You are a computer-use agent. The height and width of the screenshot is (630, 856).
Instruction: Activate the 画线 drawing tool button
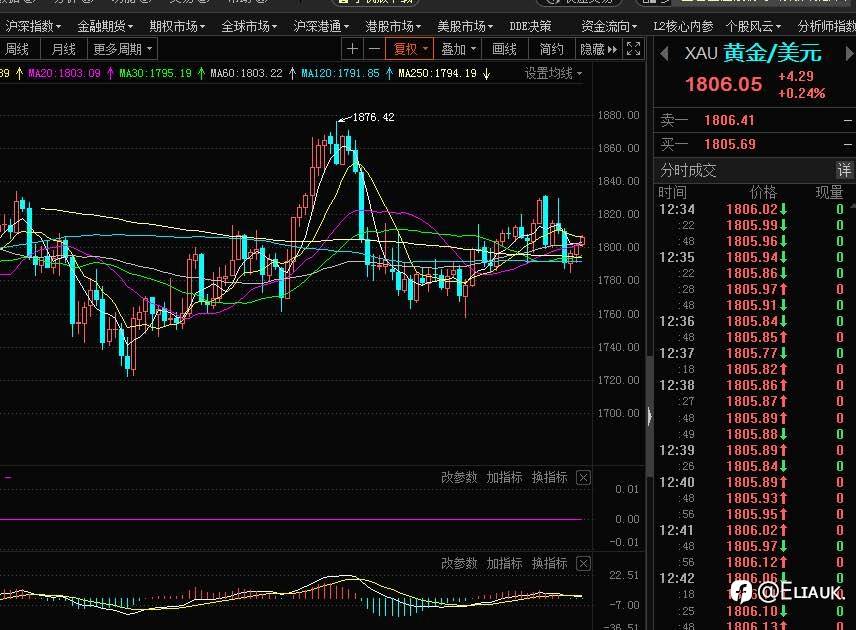(x=504, y=49)
